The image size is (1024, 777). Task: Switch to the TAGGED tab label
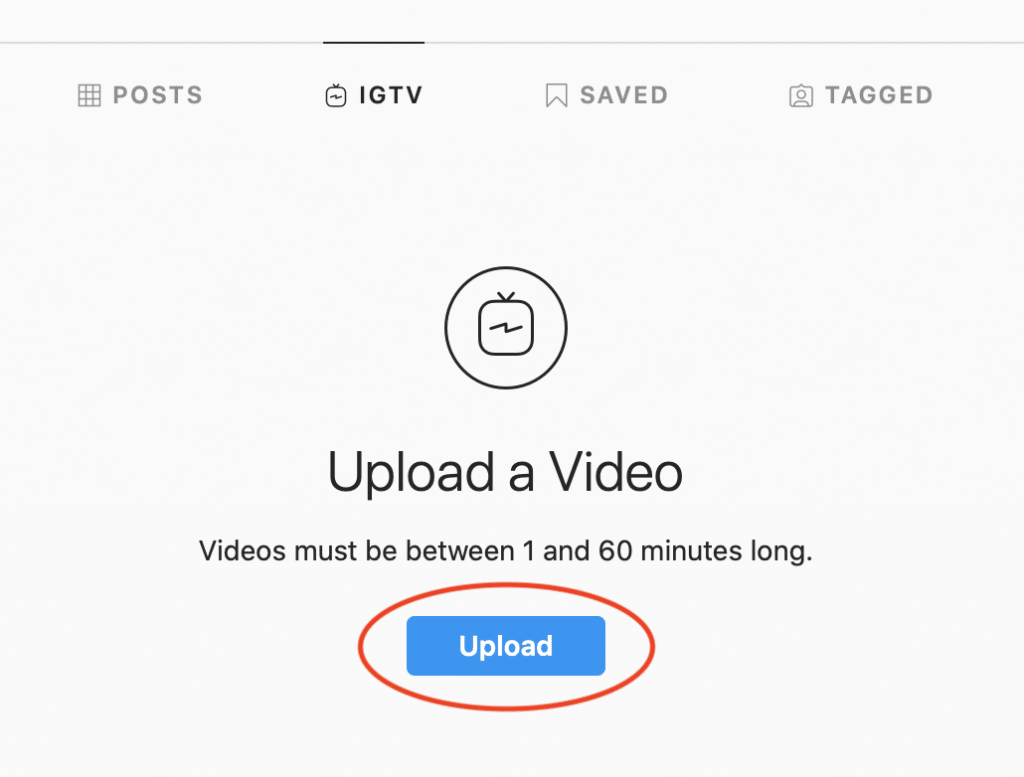click(x=879, y=95)
